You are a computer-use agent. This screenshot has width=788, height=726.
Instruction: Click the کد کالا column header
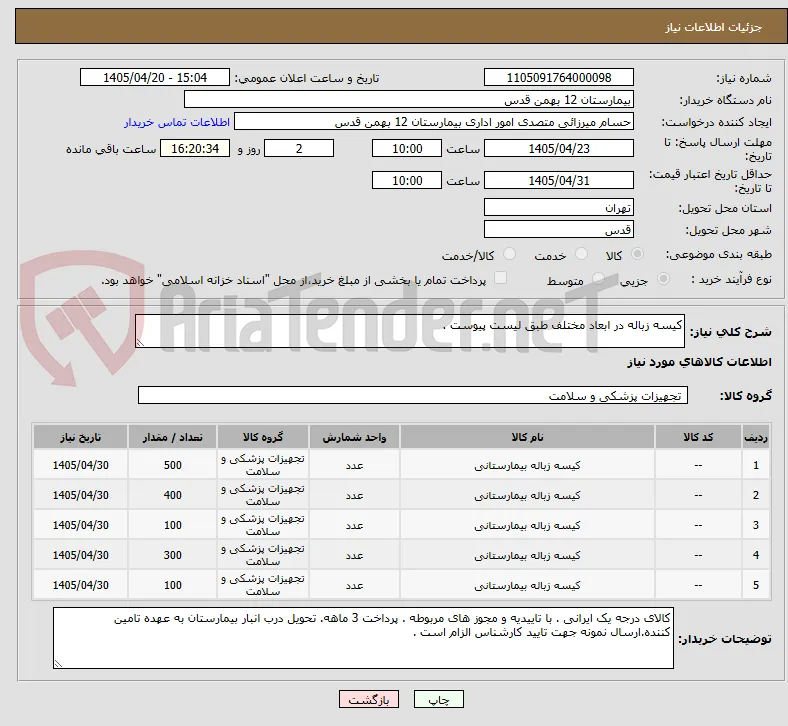(698, 437)
